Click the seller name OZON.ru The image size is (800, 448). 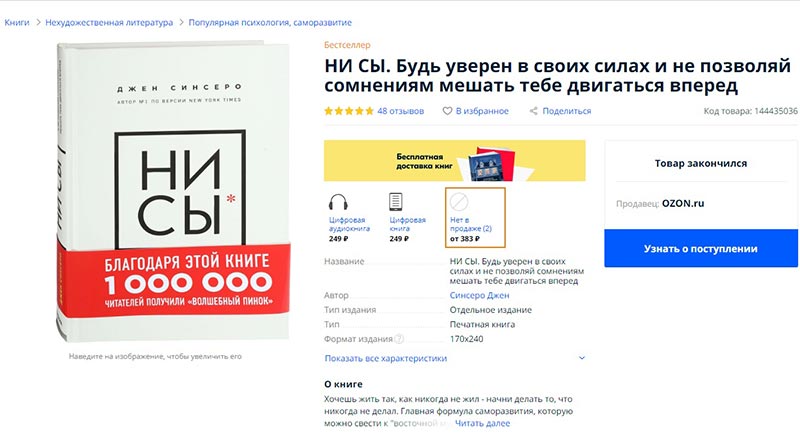(683, 203)
